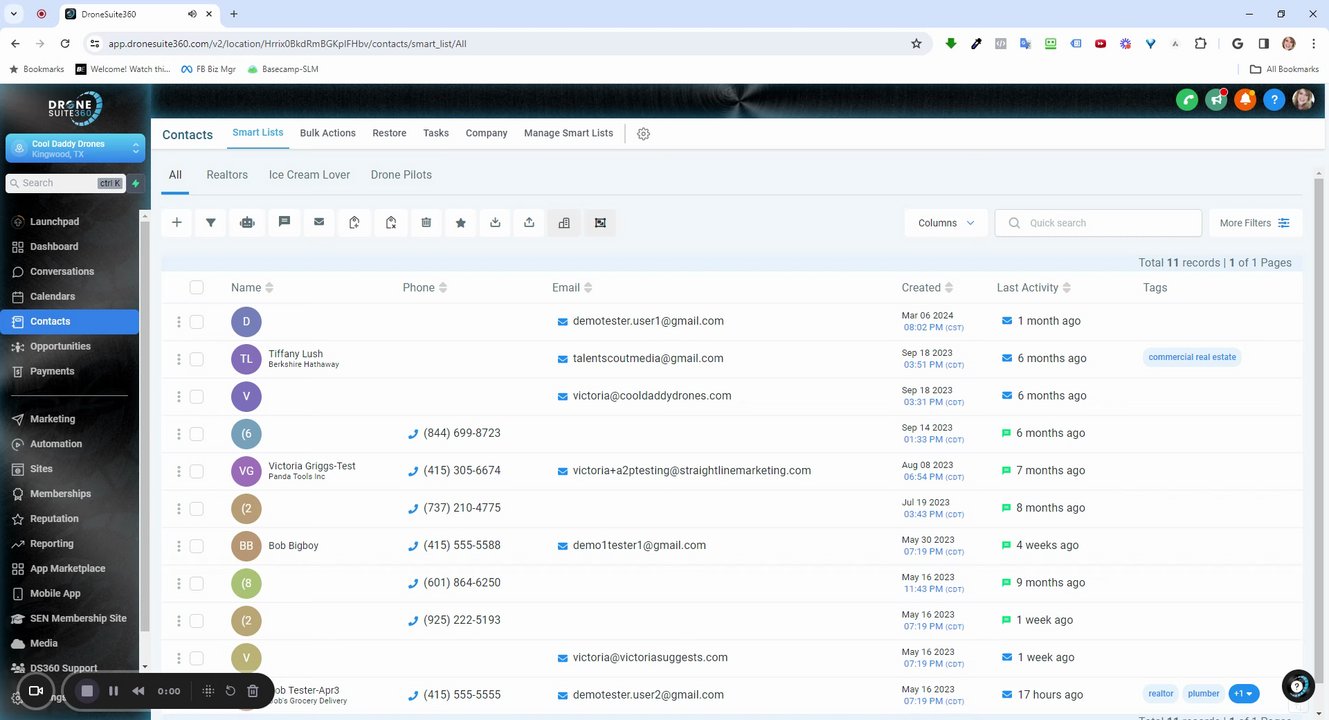Select the Victoria Griggs-Test row checkbox
This screenshot has height=720, width=1329.
196,471
